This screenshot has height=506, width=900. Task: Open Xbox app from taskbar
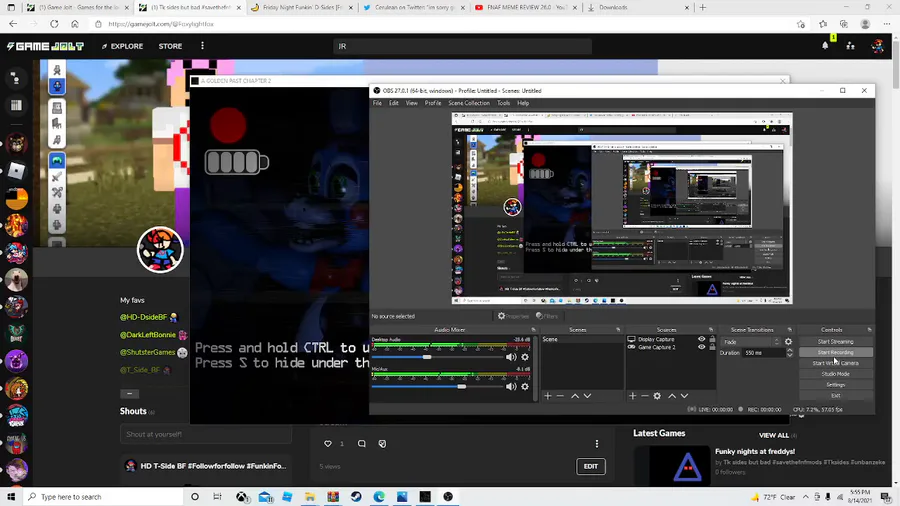click(242, 497)
